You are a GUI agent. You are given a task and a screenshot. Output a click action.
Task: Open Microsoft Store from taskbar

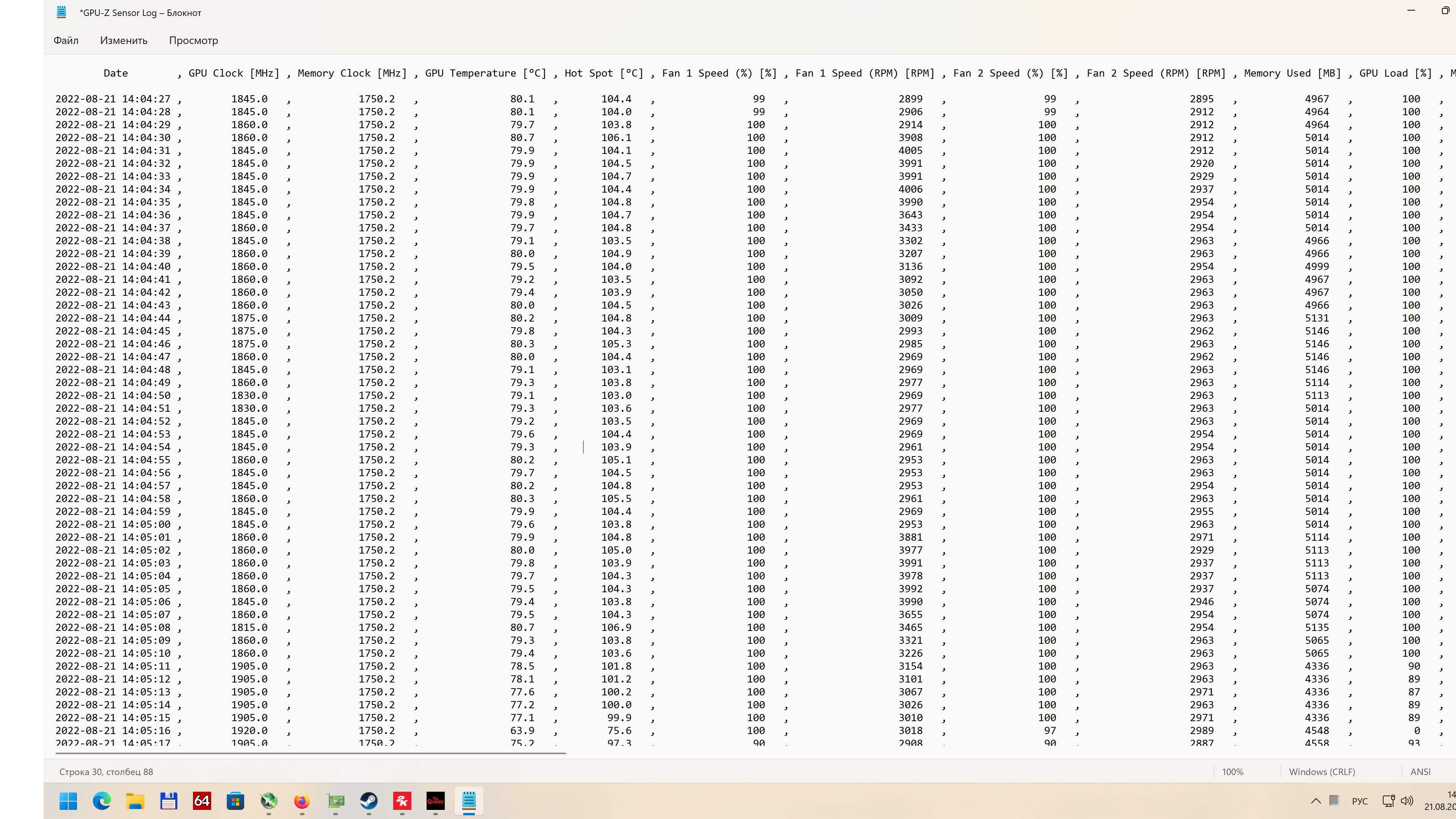pyautogui.click(x=235, y=801)
